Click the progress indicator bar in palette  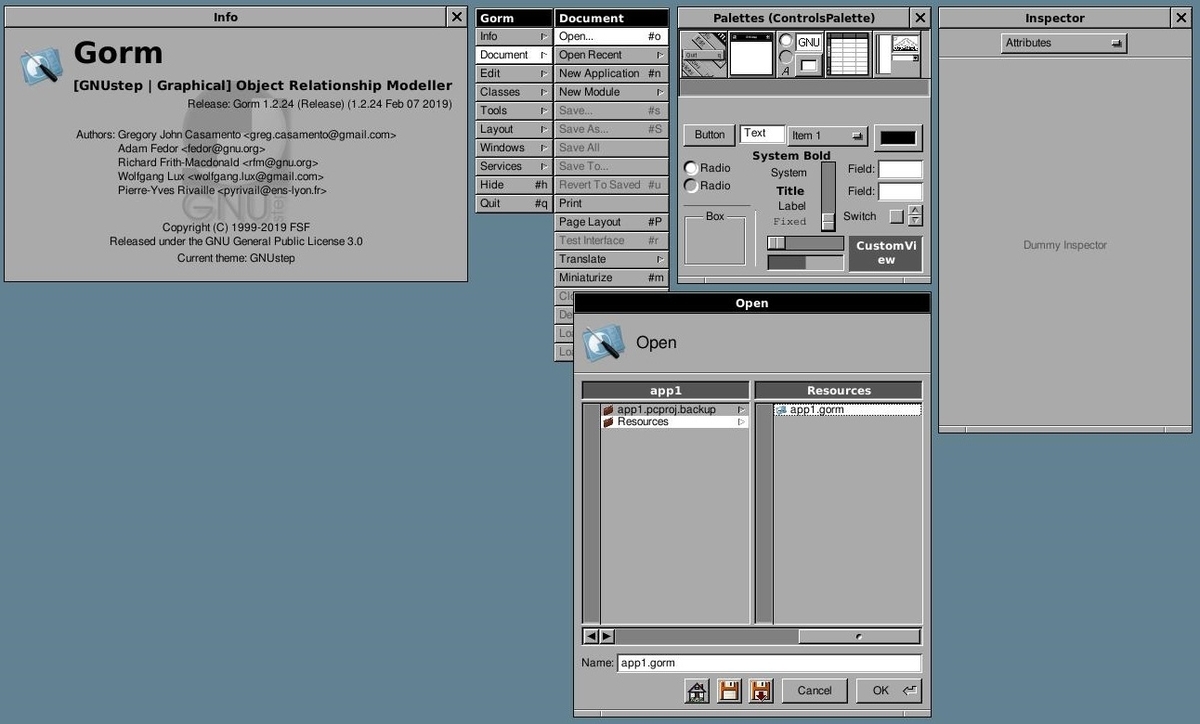(806, 262)
